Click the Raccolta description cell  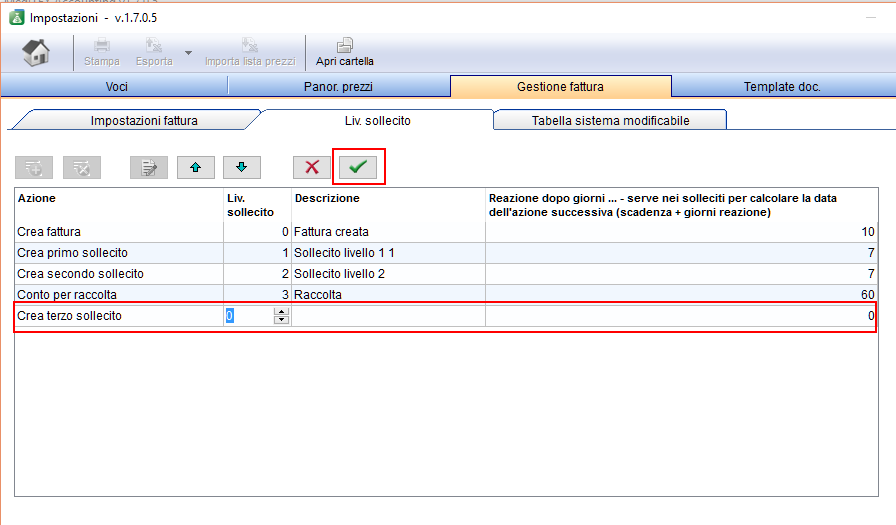click(389, 294)
